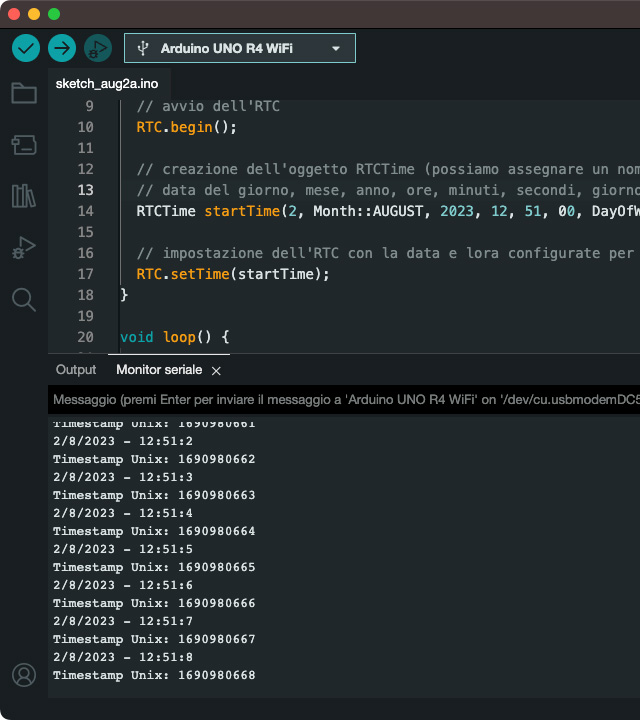Open the Boards Manager sidebar icon
The height and width of the screenshot is (720, 640).
coord(24,146)
